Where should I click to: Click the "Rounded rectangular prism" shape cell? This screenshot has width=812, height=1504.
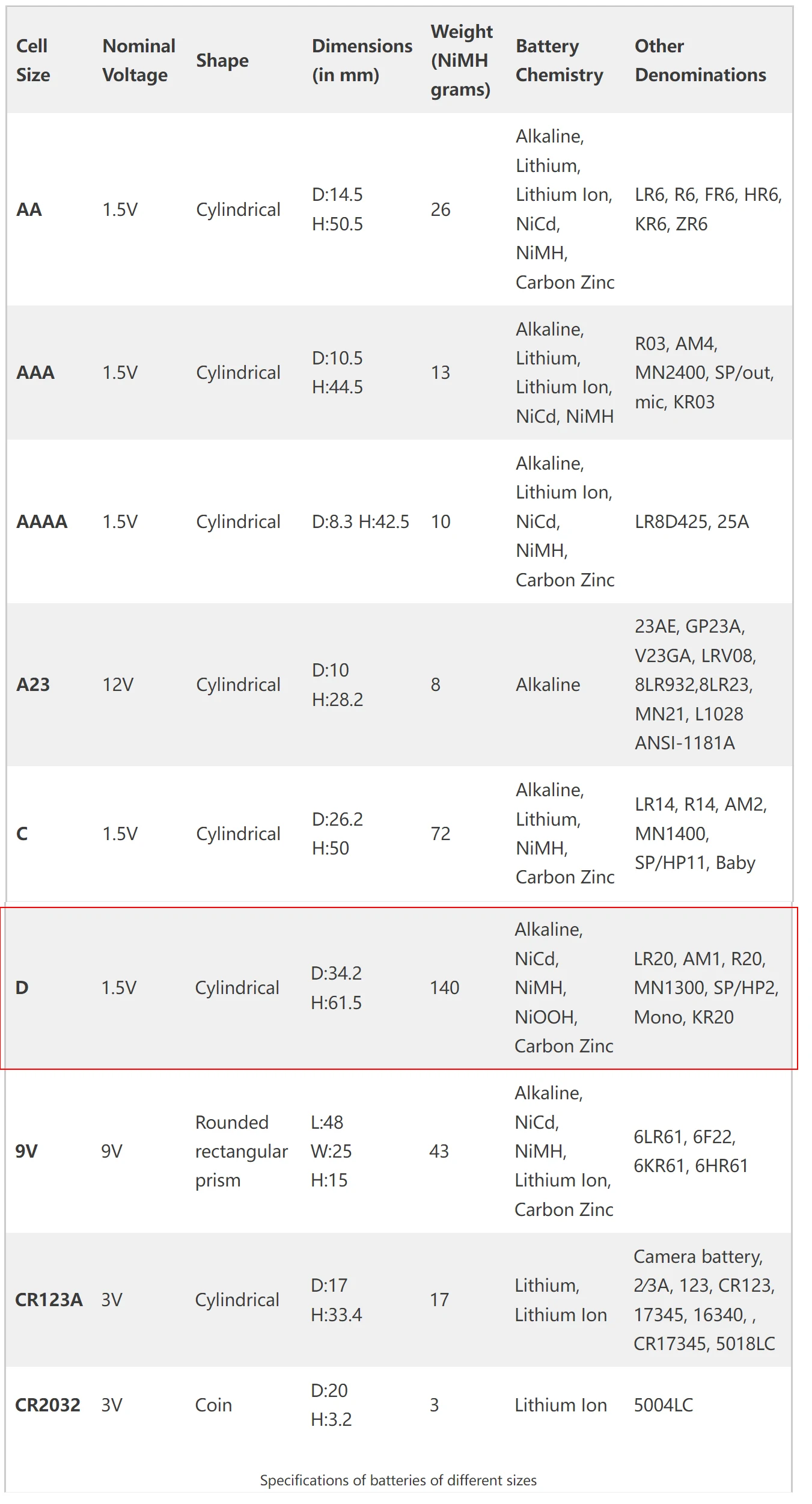coord(241,1151)
